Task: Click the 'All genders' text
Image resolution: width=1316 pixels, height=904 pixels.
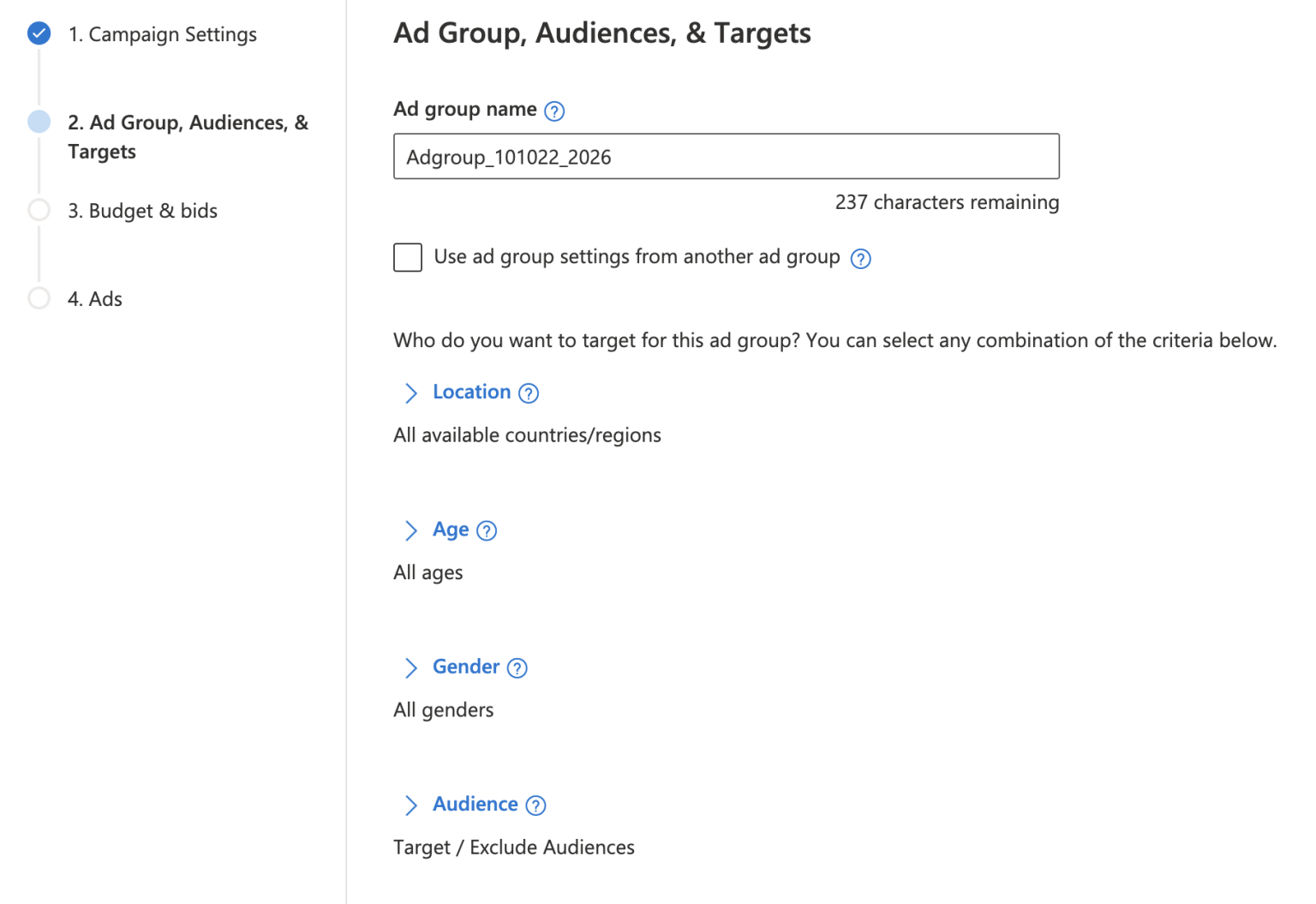Action: (x=443, y=710)
